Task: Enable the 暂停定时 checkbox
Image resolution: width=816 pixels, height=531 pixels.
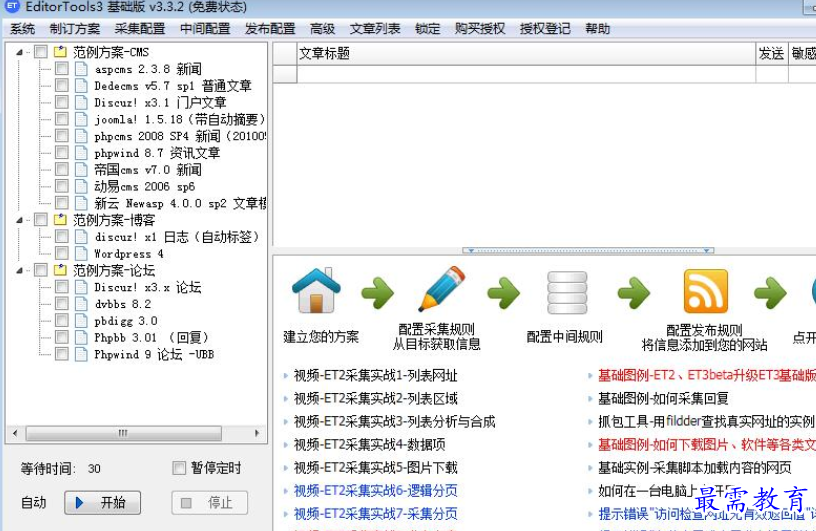Action: (x=178, y=468)
